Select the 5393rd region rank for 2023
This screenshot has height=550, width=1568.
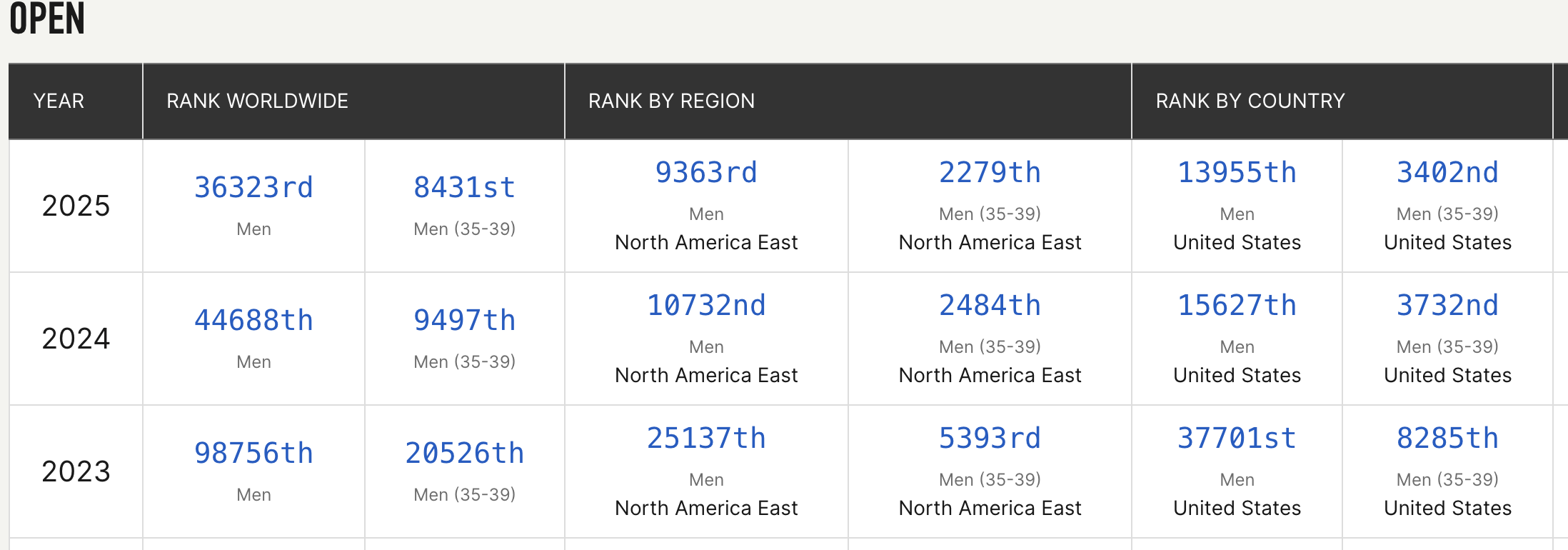[990, 439]
